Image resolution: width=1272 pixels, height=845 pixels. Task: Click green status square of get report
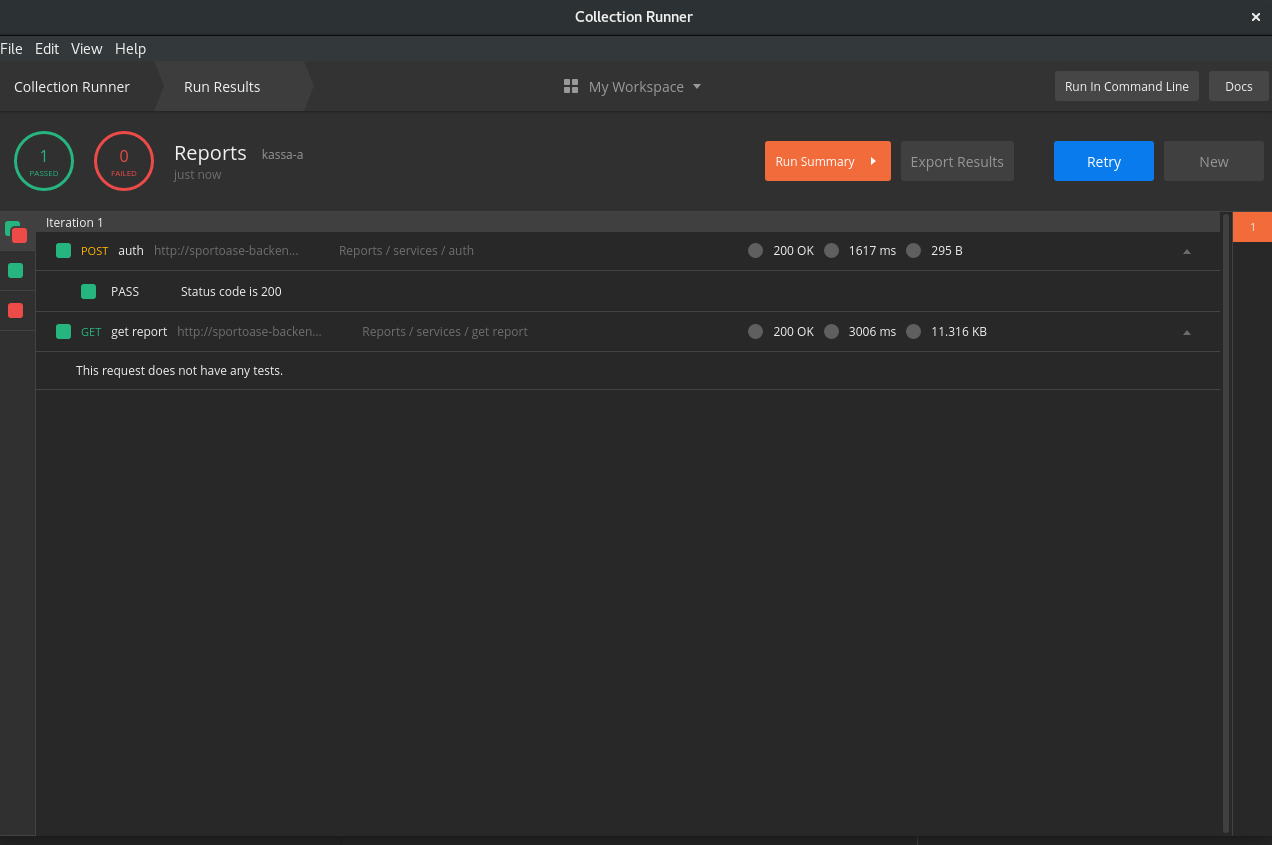[x=63, y=331]
